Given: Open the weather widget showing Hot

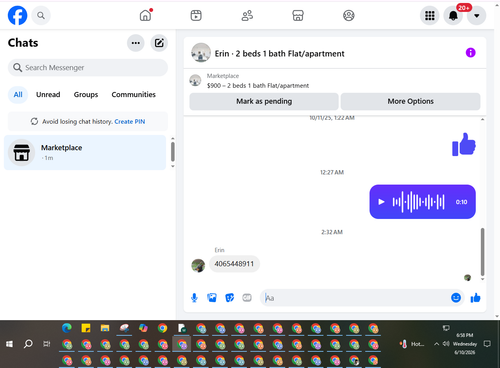Looking at the screenshot, I should click(x=412, y=344).
